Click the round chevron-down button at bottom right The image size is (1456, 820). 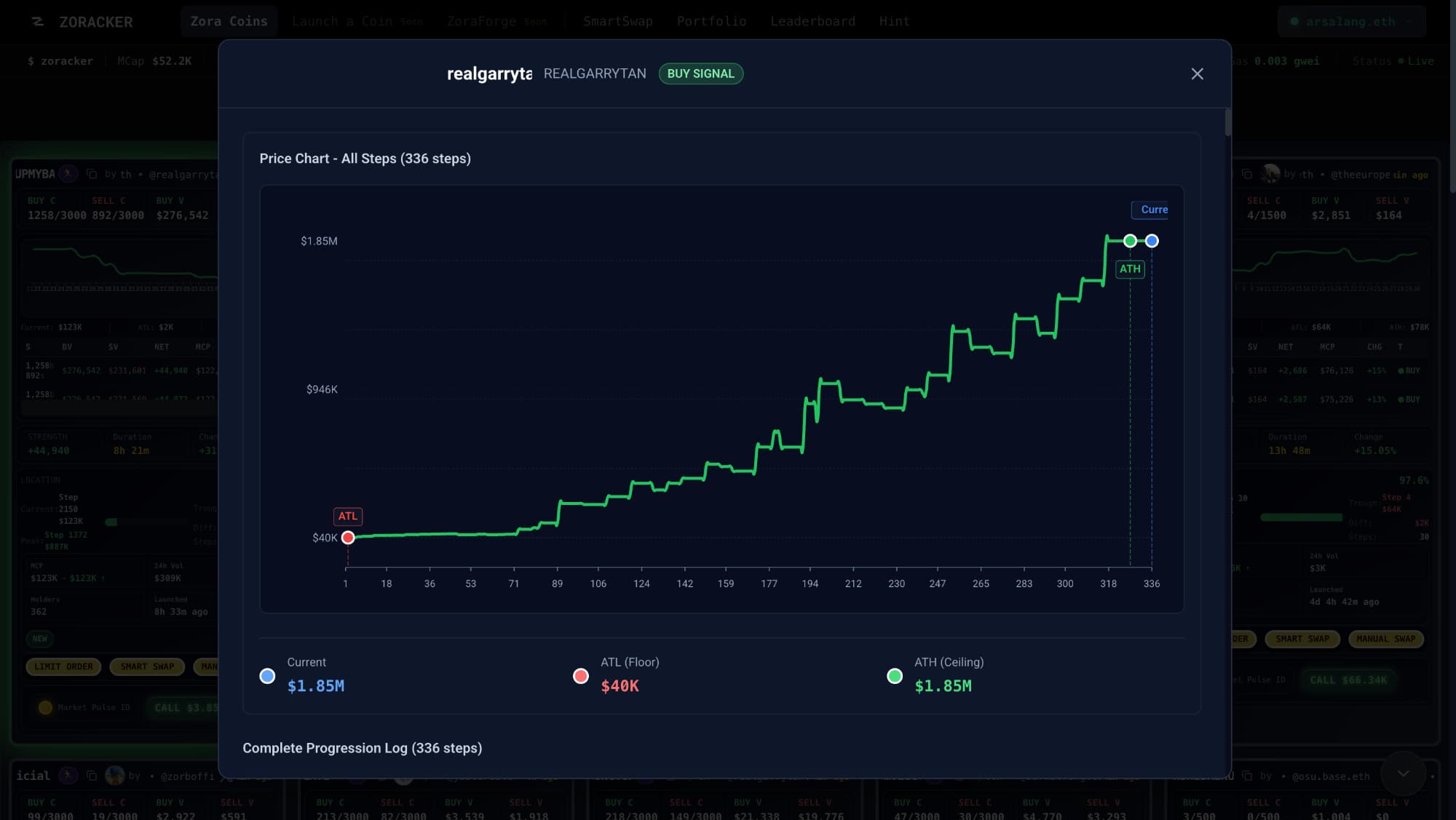point(1403,773)
